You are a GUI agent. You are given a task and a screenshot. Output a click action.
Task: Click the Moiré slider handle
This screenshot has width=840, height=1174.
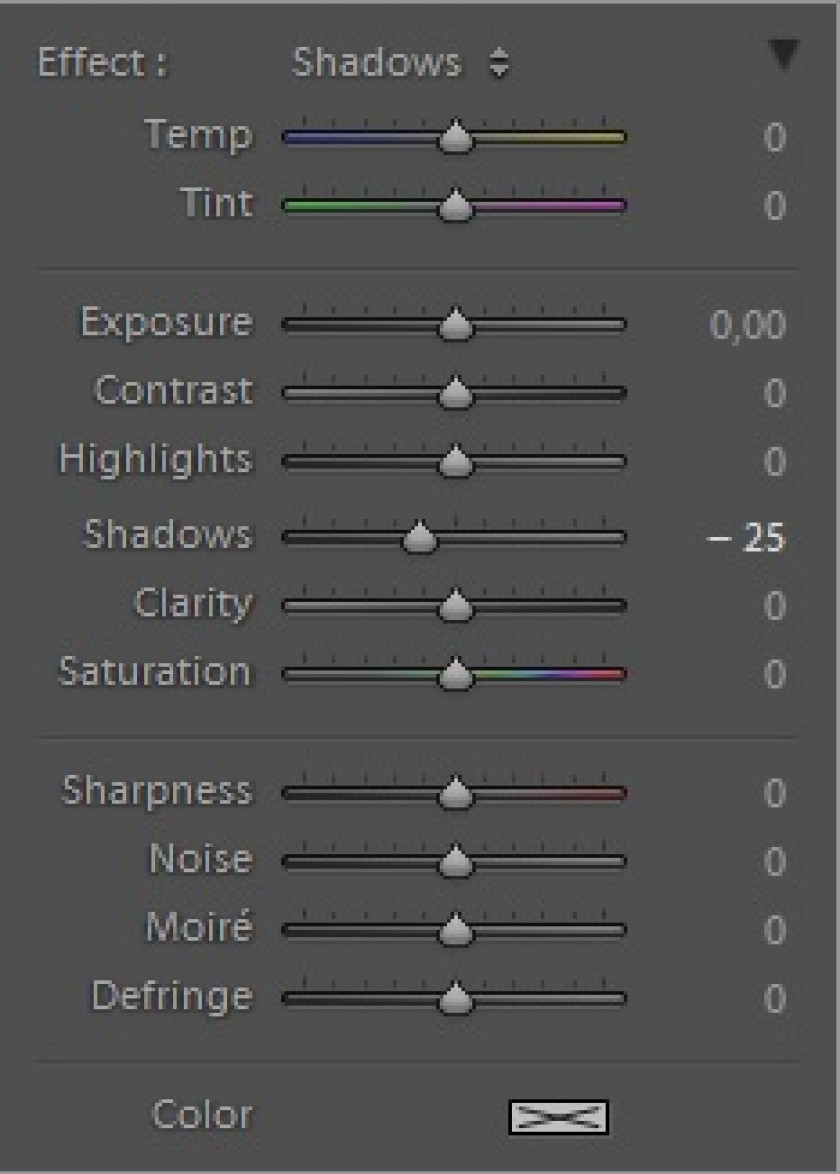(455, 930)
